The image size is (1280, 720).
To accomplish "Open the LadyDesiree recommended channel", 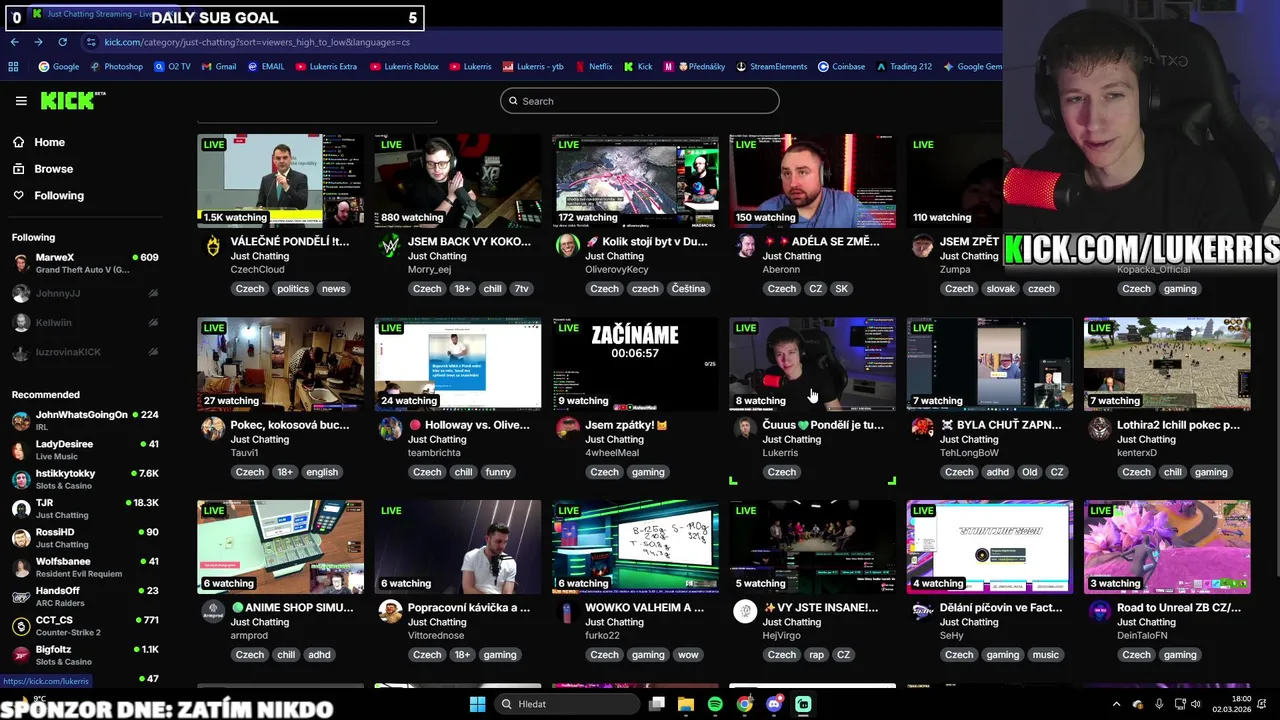I will click(x=85, y=449).
